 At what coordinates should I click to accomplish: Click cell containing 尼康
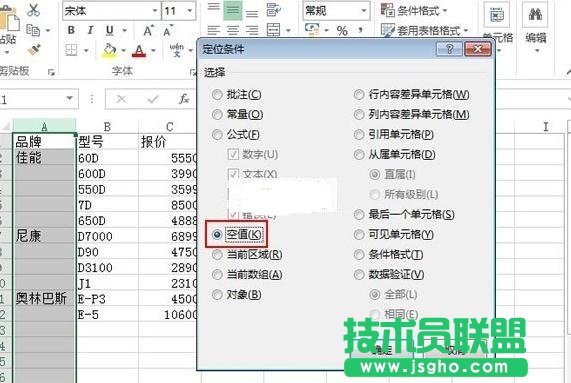44,236
